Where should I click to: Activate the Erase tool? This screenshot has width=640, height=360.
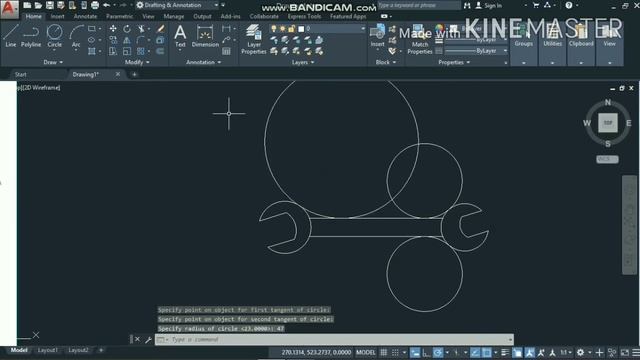point(160,29)
